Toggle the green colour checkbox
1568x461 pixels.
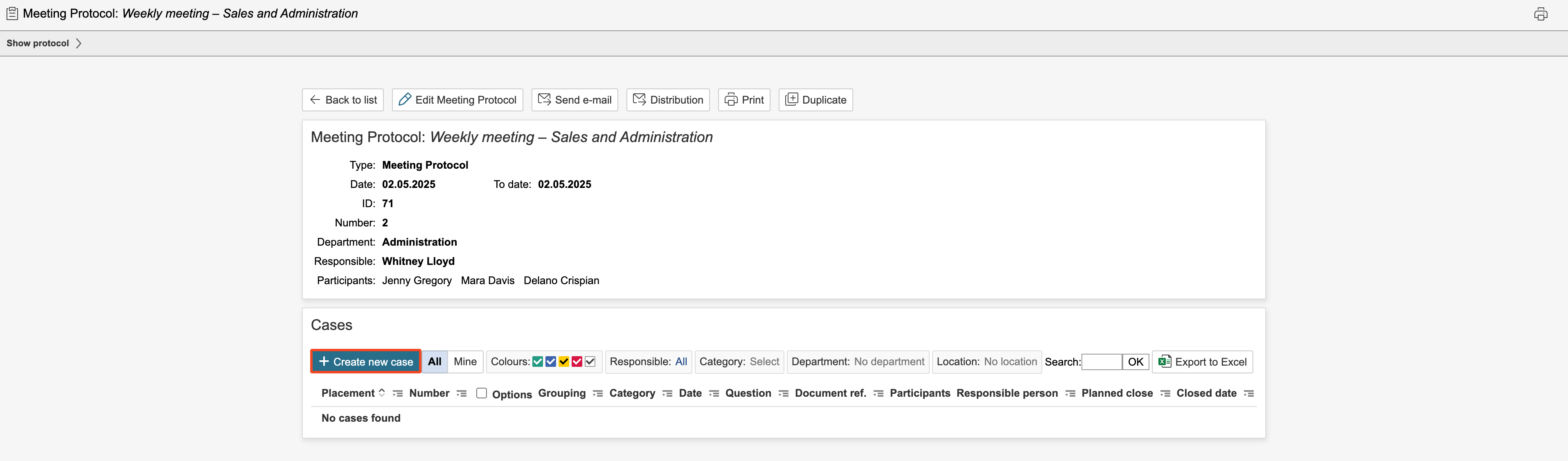tap(538, 362)
